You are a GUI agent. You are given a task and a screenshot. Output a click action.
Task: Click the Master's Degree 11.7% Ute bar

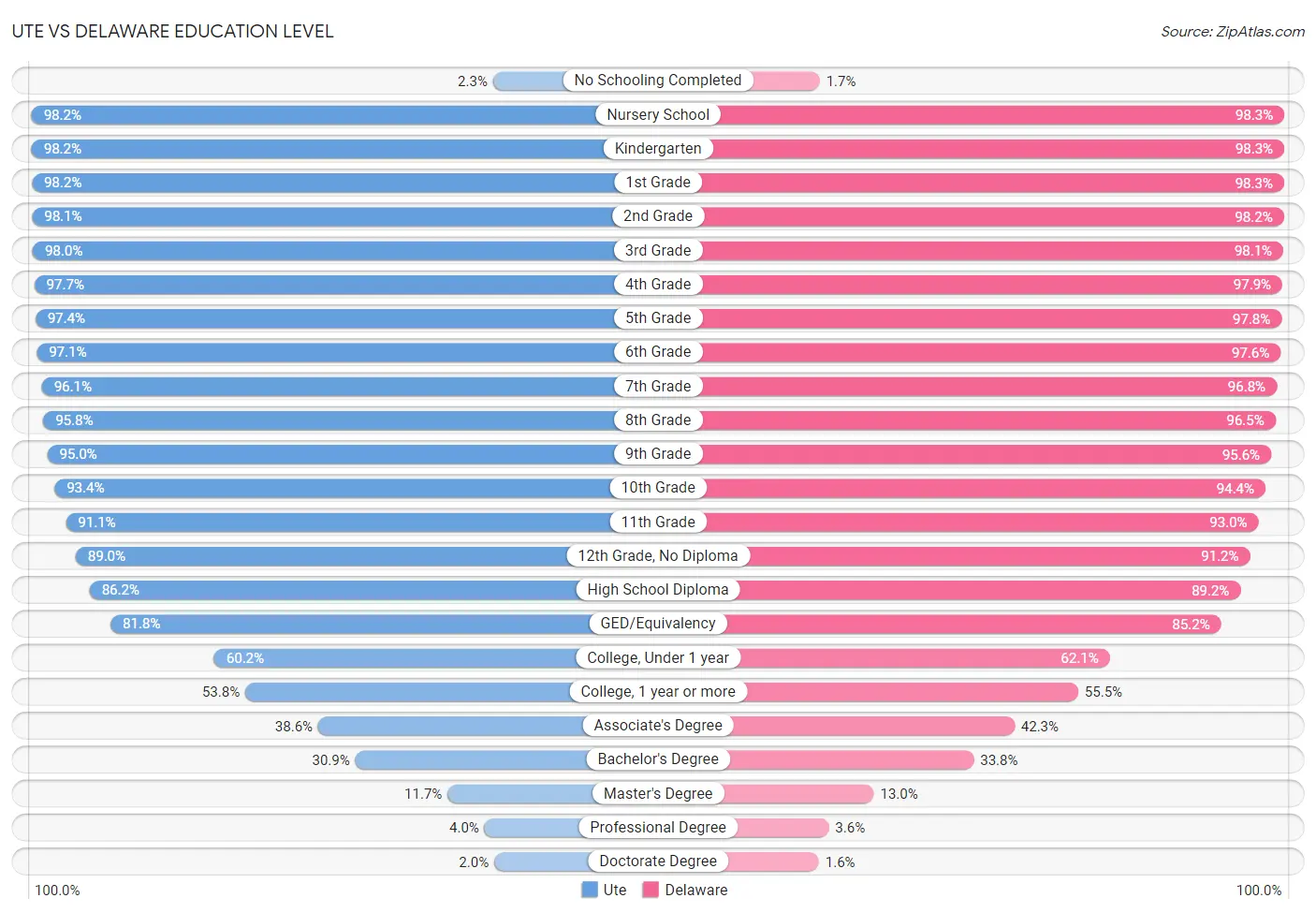[x=552, y=793]
